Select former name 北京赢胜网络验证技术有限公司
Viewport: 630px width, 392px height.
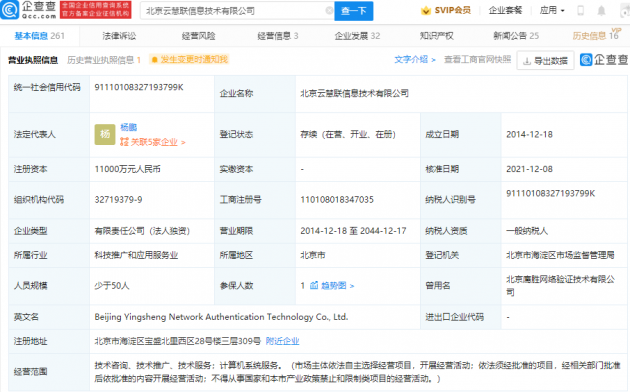pyautogui.click(x=560, y=286)
